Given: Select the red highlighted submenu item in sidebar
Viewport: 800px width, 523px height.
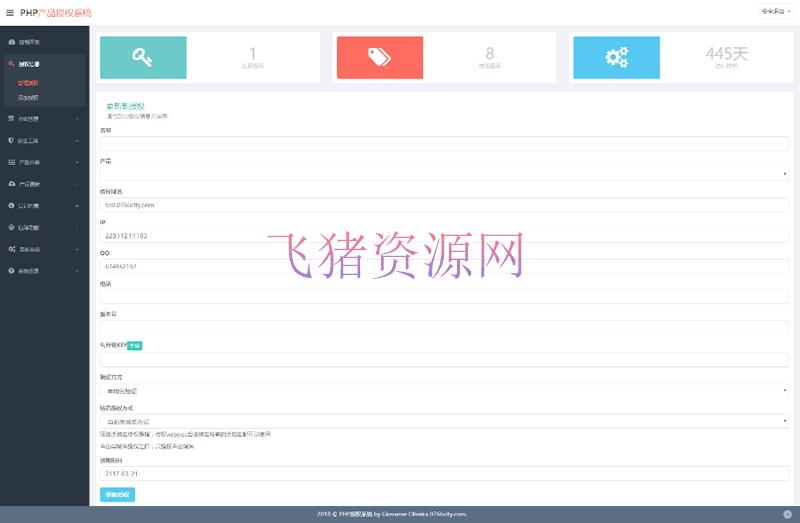Looking at the screenshot, I should click(x=29, y=82).
